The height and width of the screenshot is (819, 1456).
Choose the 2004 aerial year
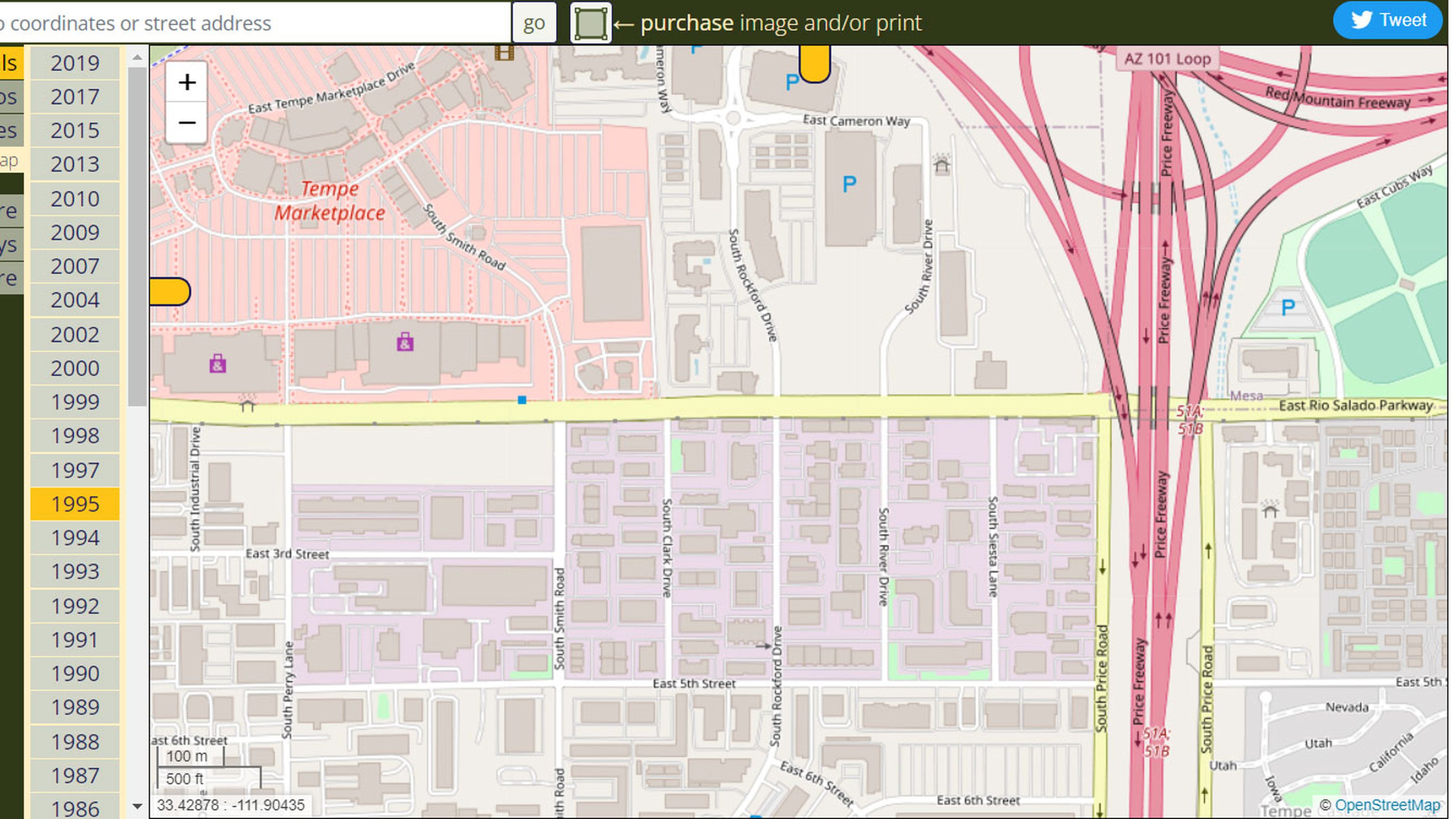(75, 300)
